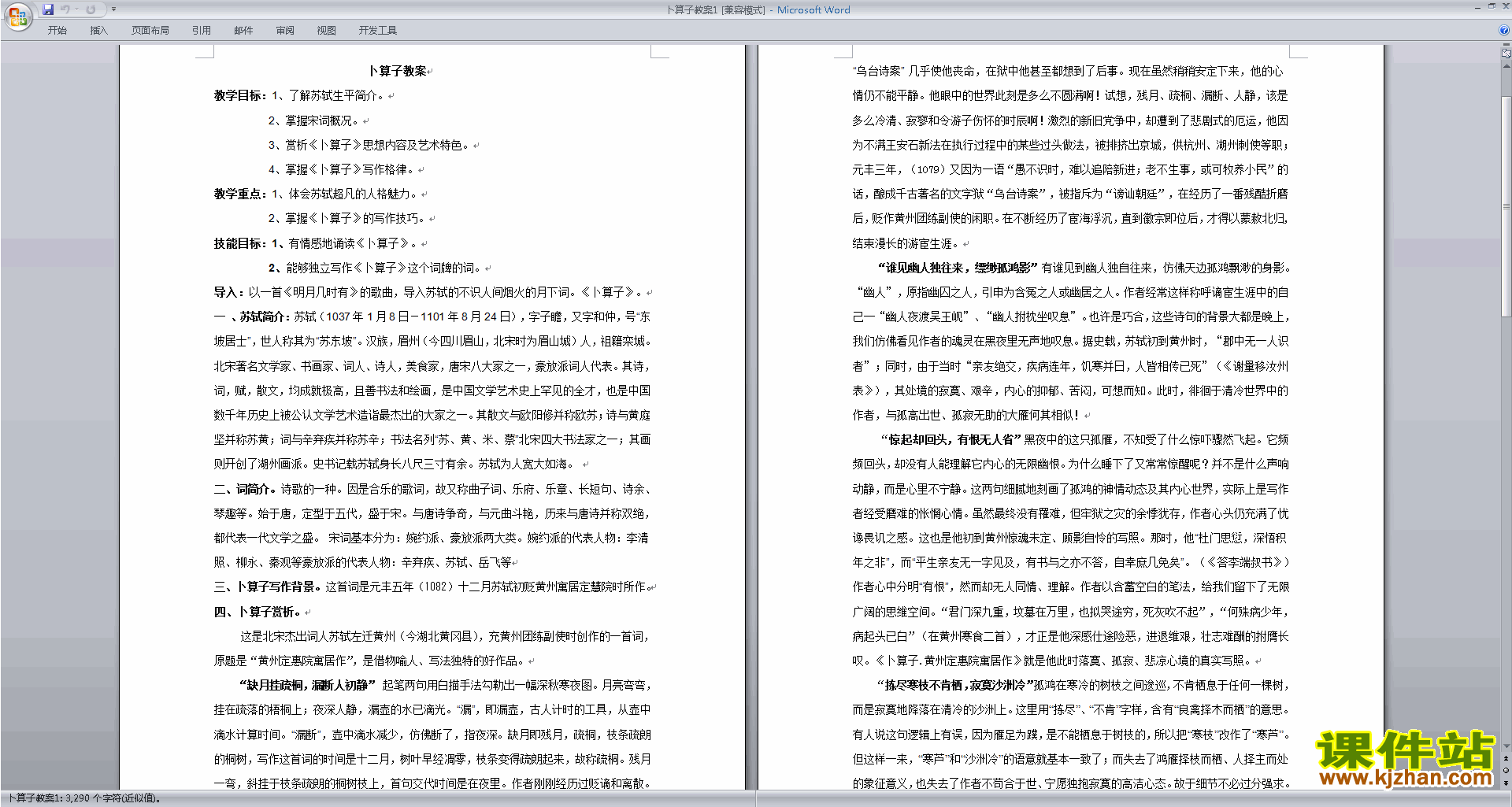Click the word count in the status bar
This screenshot has height=807, width=1512.
[83, 798]
